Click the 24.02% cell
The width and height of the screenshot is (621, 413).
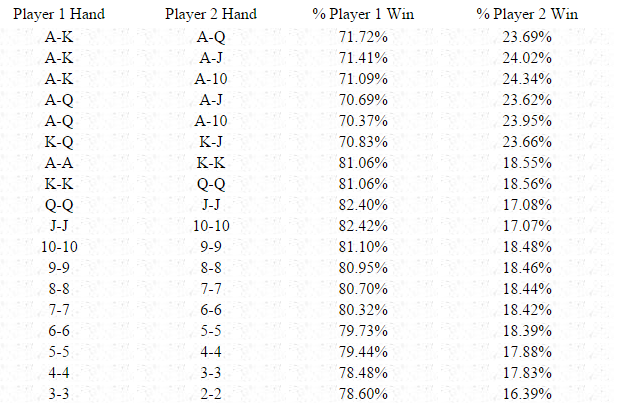(527, 57)
